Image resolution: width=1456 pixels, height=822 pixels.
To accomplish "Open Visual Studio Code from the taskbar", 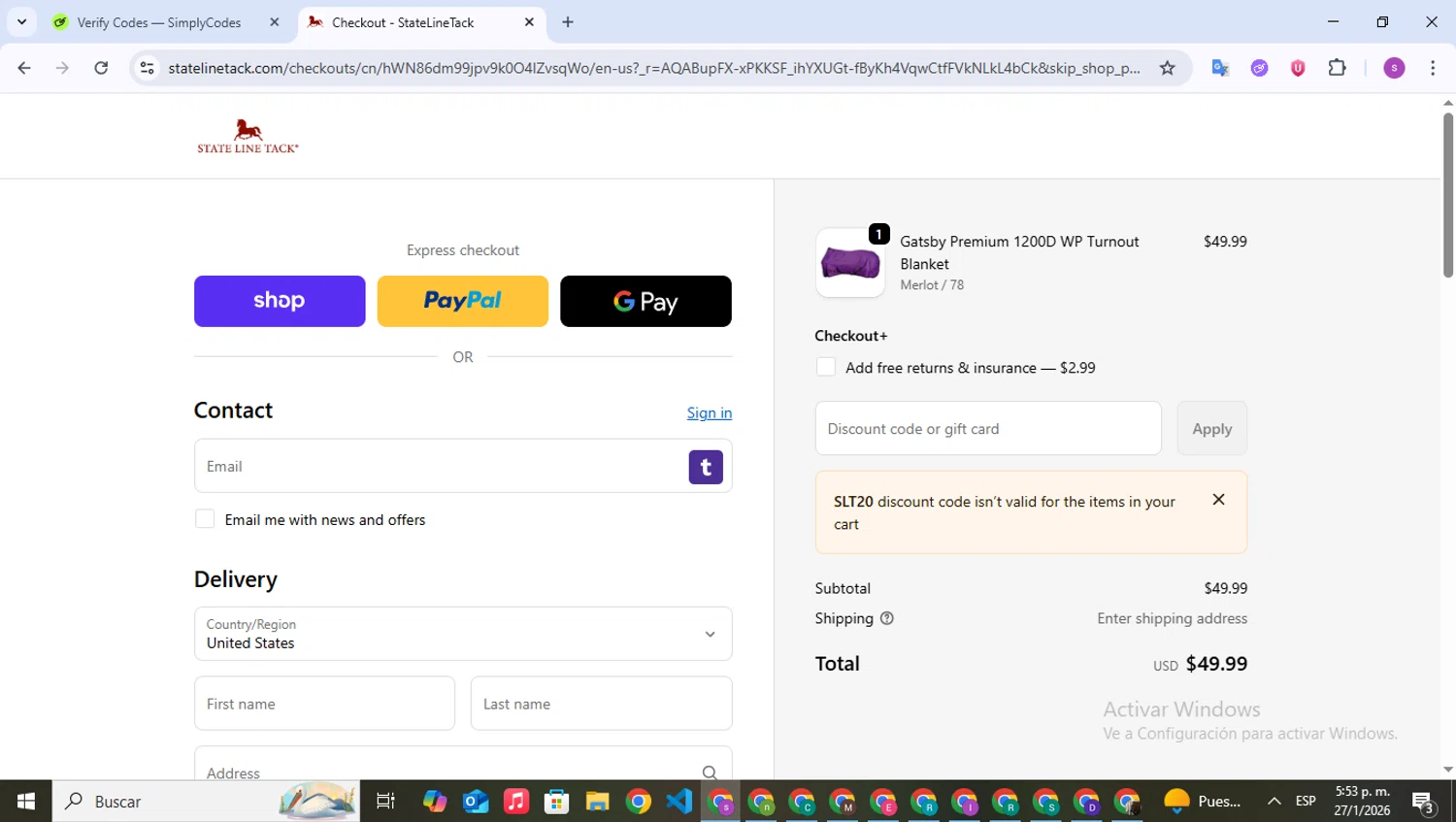I will 679,802.
